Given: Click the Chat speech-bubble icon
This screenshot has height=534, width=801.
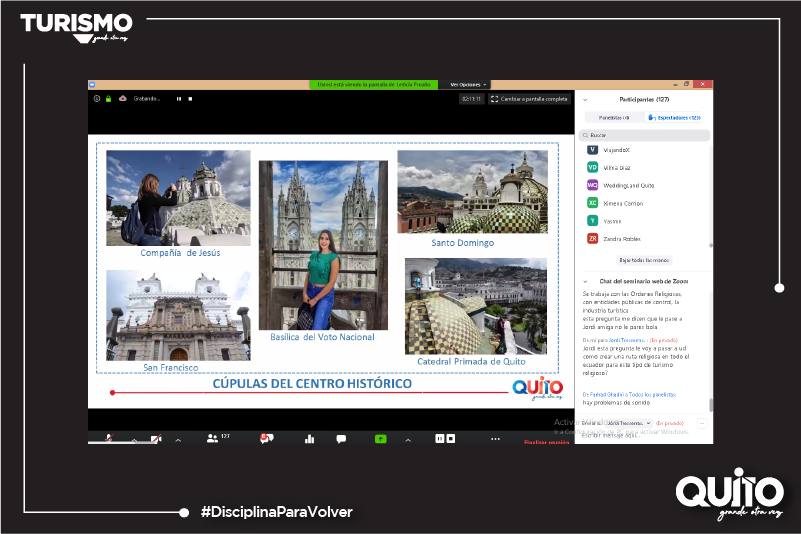Looking at the screenshot, I should click(x=341, y=438).
